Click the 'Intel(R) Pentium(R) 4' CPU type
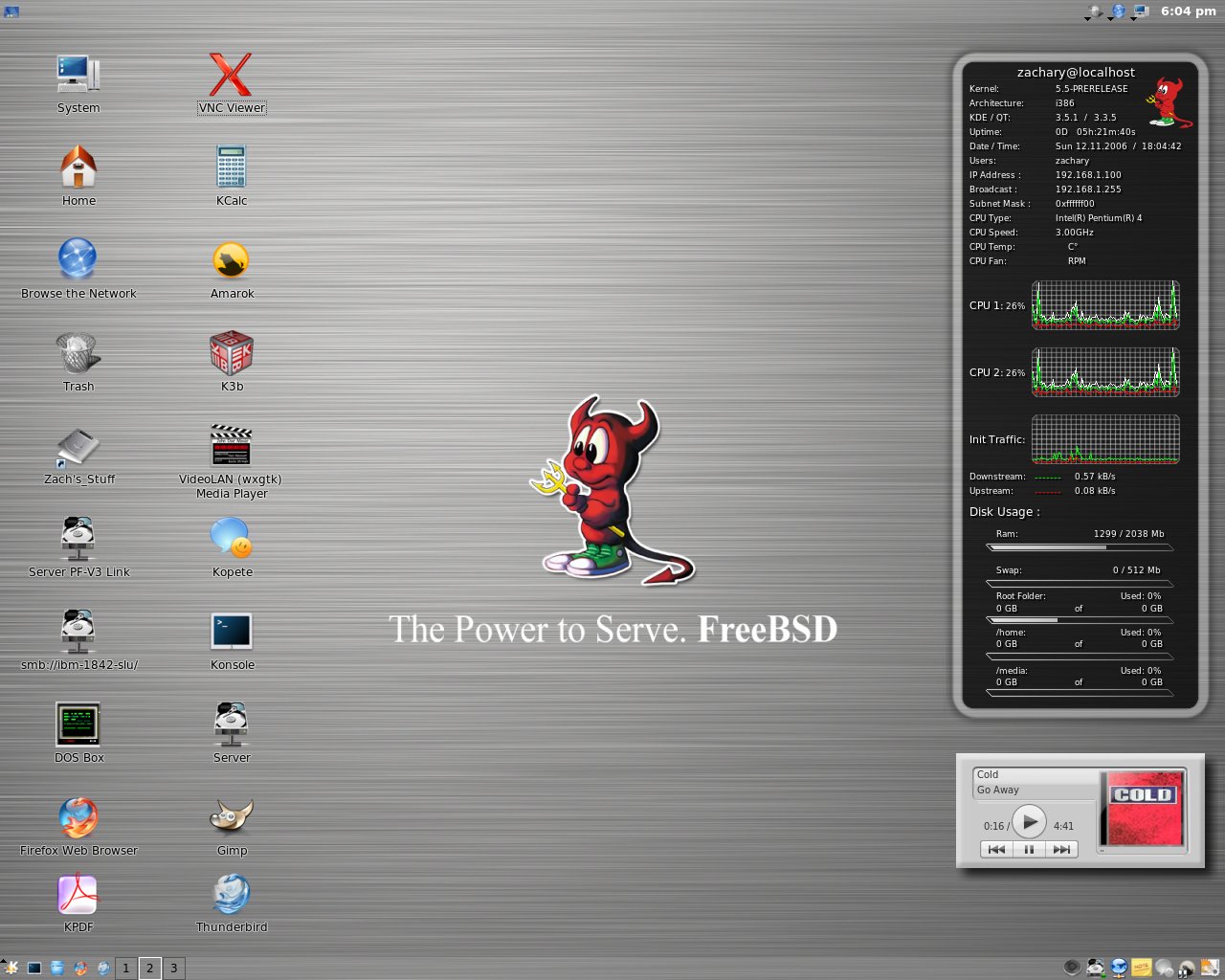Screen dimensions: 1225x980 [1099, 218]
